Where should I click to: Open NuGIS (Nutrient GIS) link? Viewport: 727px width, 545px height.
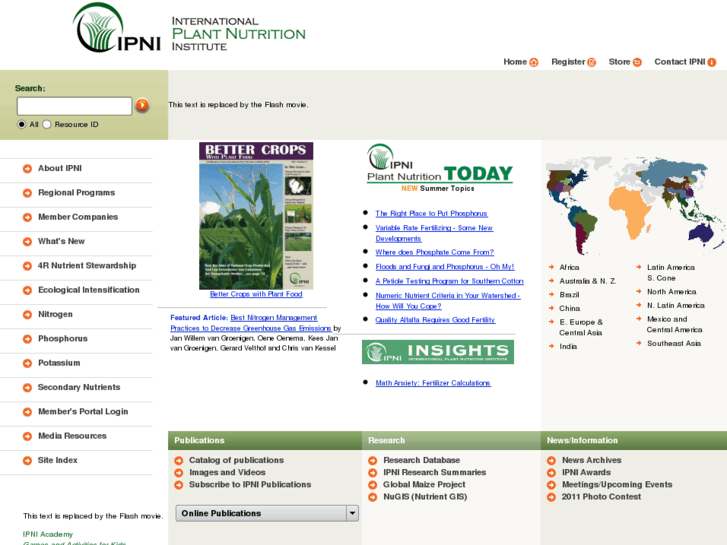425,497
